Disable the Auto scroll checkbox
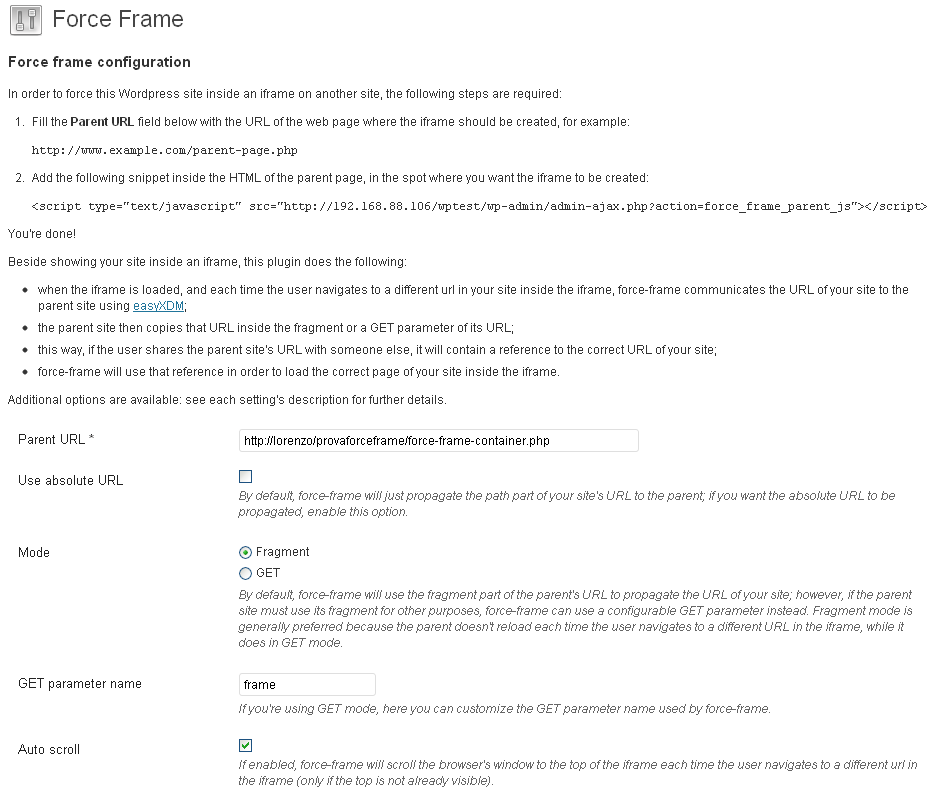Viewport: 933px width, 797px height. click(245, 745)
